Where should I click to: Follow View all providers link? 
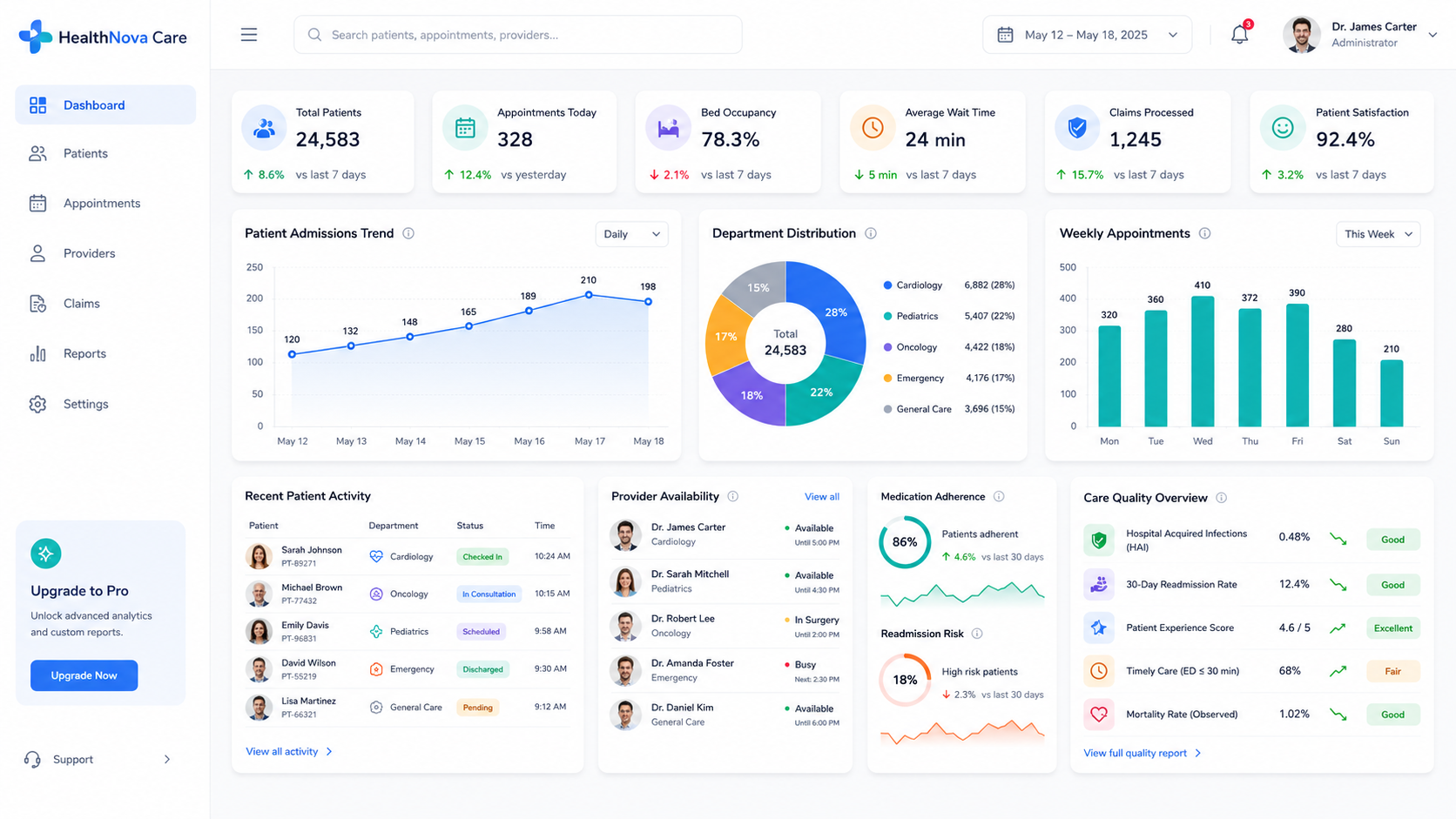click(822, 497)
